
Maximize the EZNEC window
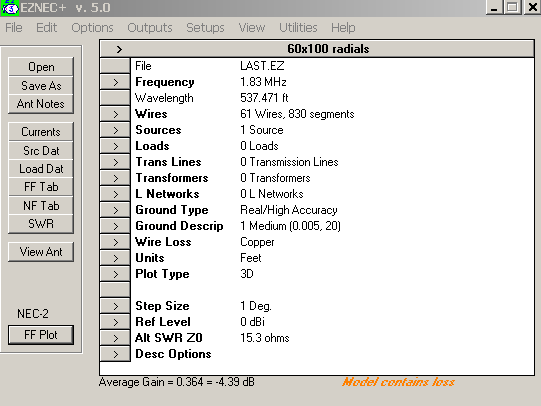tap(512, 7)
